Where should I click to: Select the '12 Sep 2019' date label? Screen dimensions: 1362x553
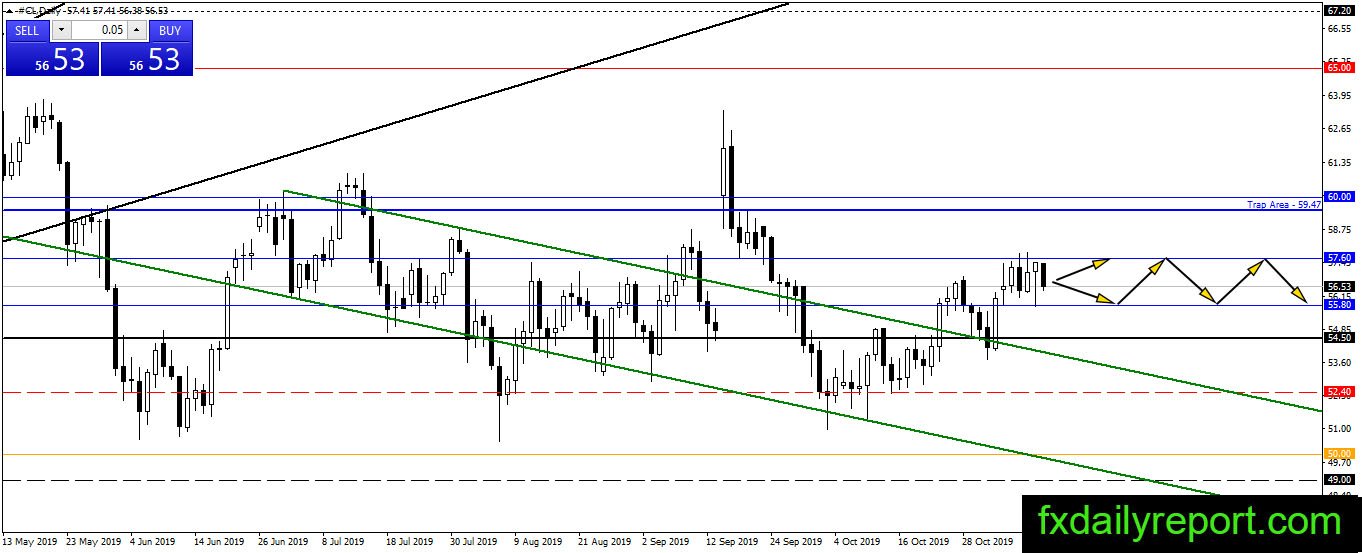click(732, 542)
